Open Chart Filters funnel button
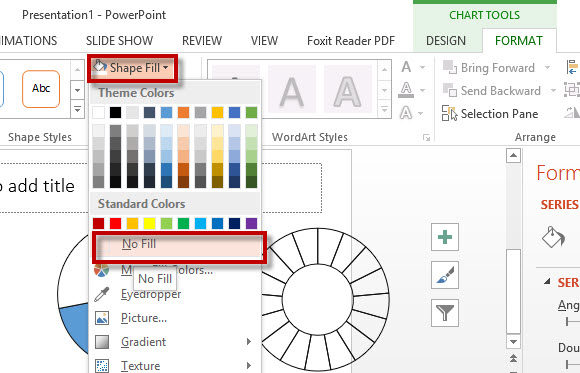Screen dimensions: 580x373 point(445,313)
